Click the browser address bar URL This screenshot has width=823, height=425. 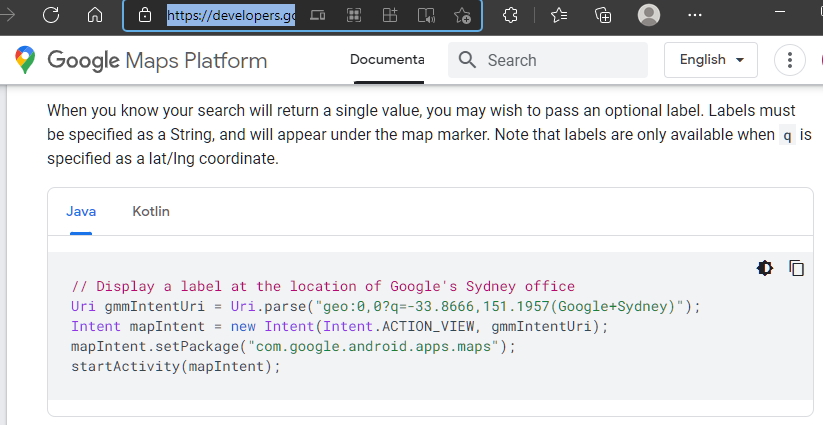[231, 15]
